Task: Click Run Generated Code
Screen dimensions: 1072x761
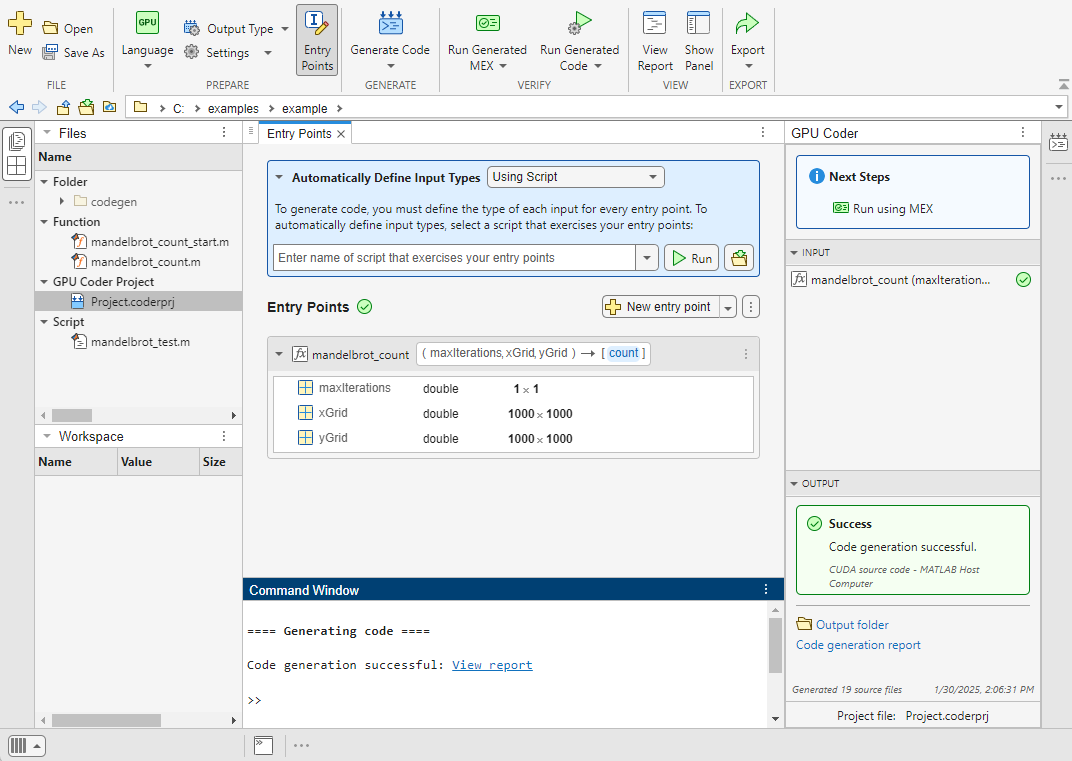Action: click(x=579, y=41)
